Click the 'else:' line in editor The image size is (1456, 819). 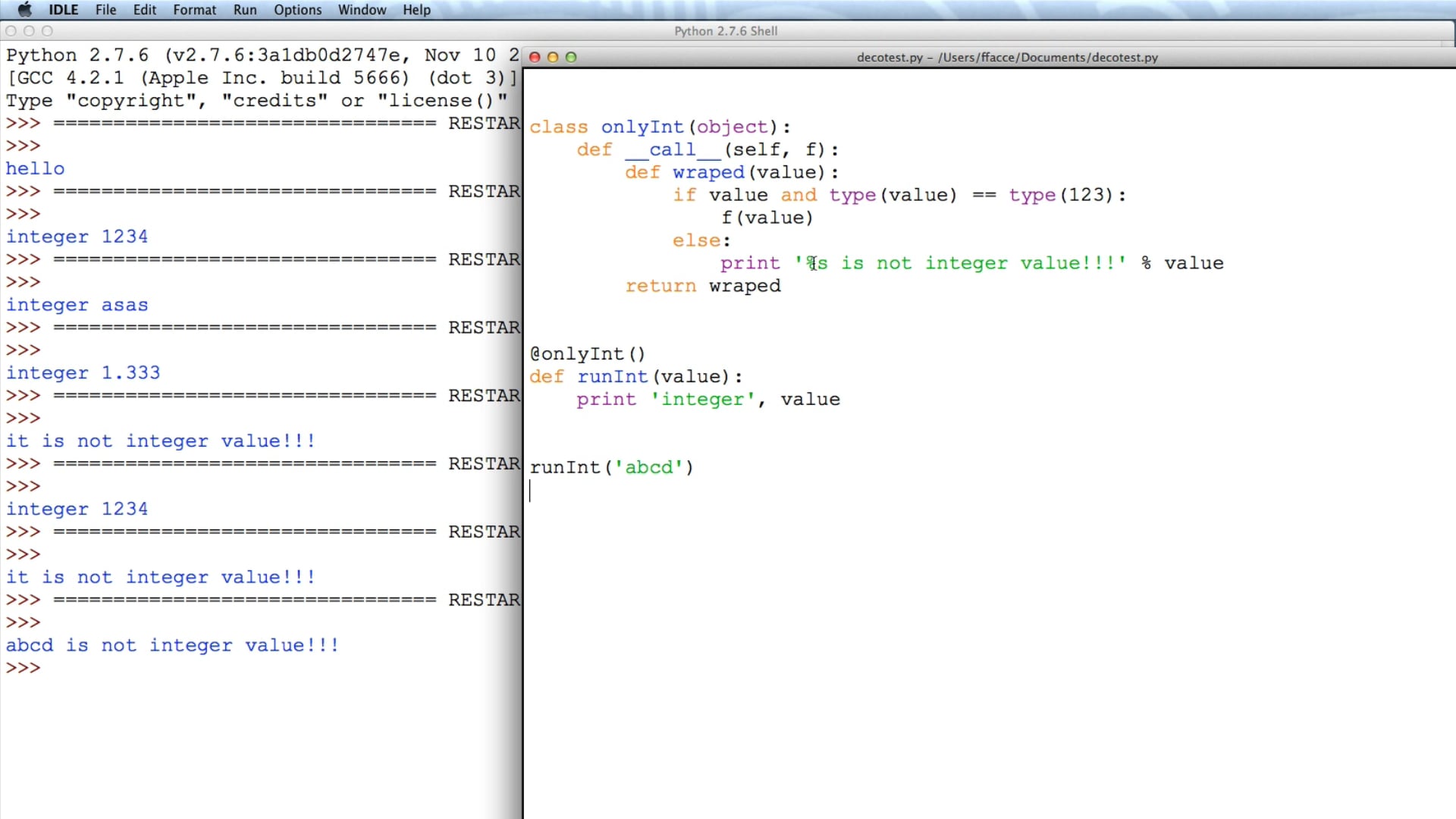(701, 241)
